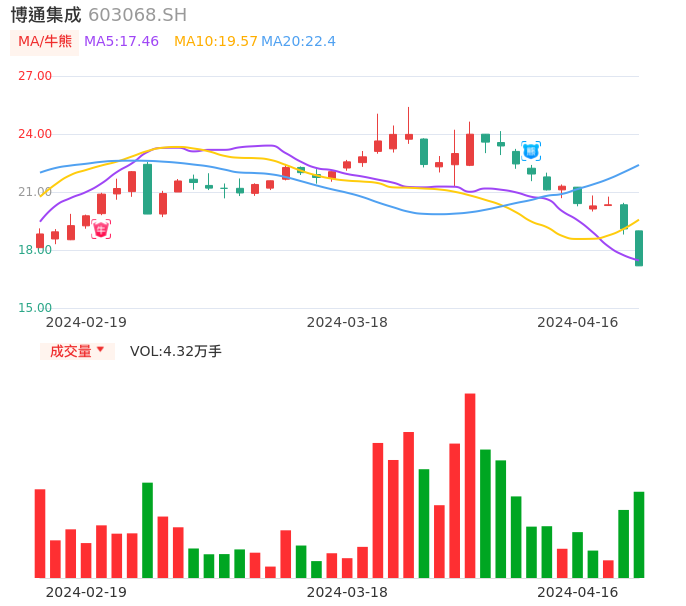Toggle the MA20 moving average label
Image resolution: width=686 pixels, height=606 pixels.
(298, 42)
